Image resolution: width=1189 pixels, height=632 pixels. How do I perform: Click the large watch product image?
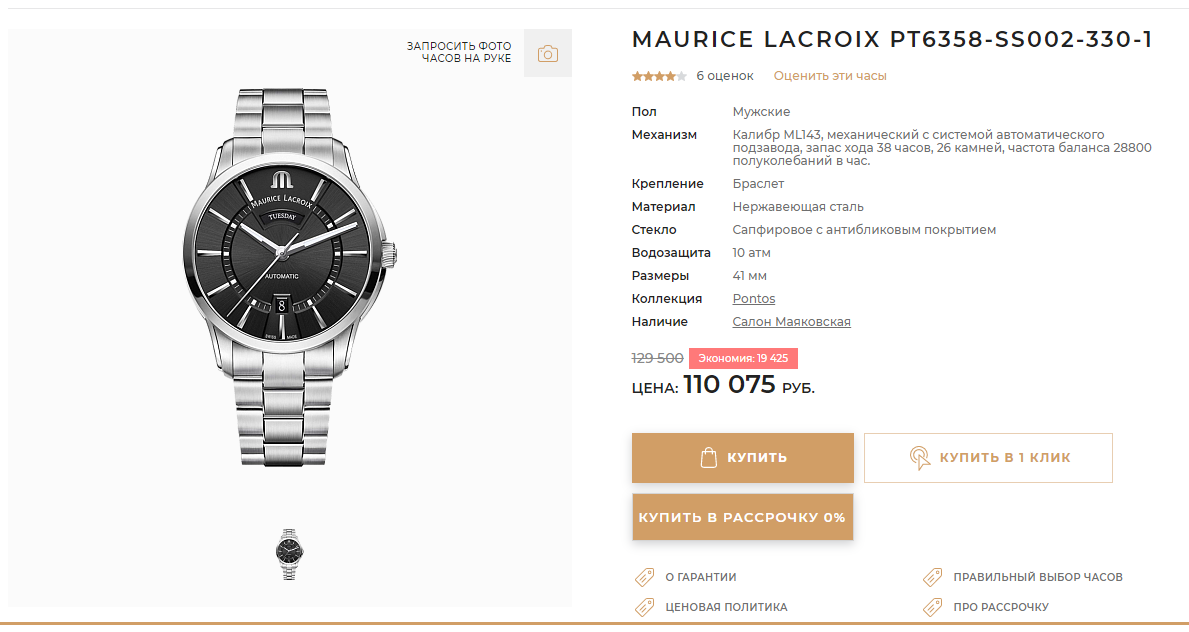point(290,277)
